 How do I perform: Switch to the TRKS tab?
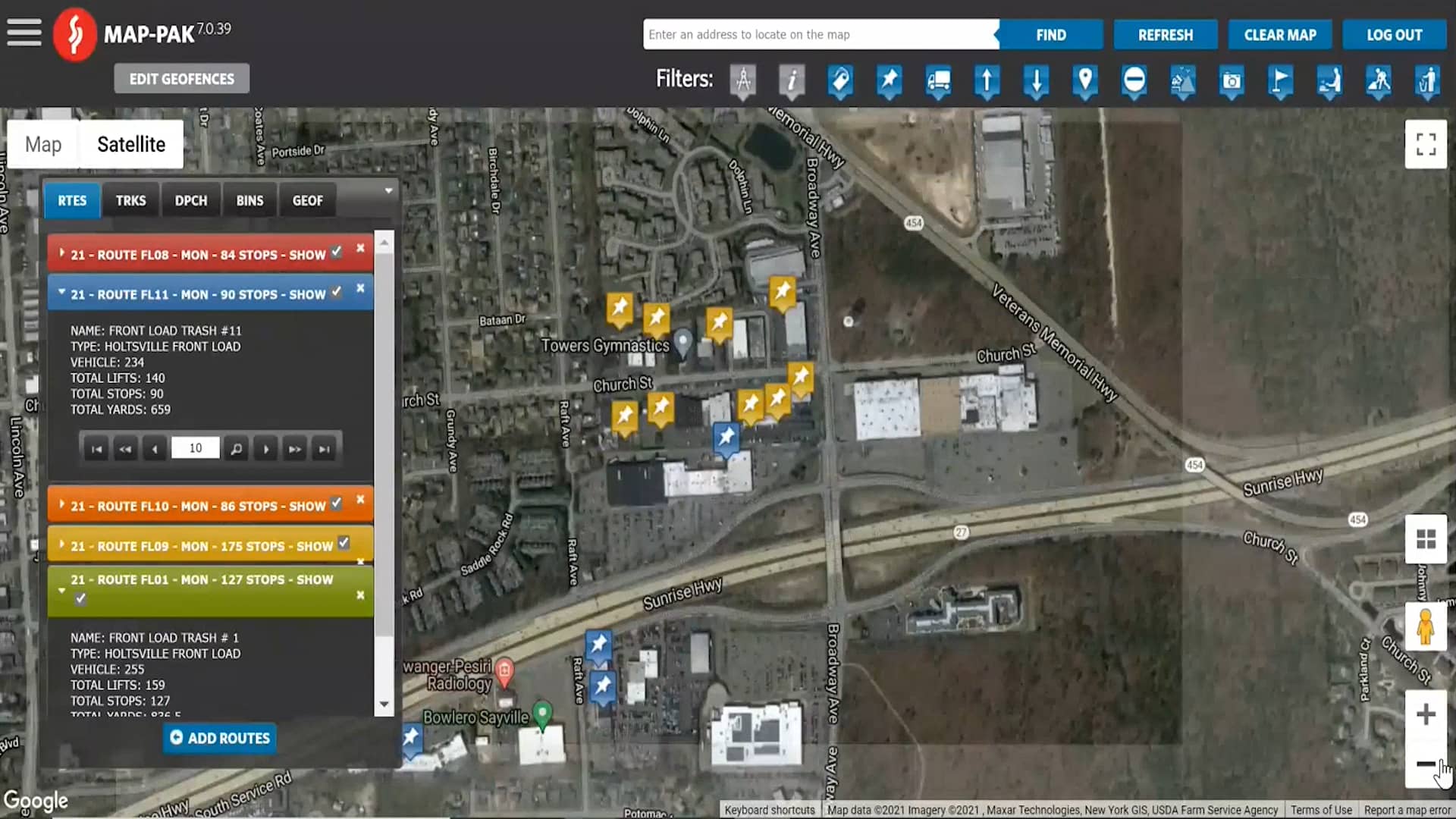(130, 200)
